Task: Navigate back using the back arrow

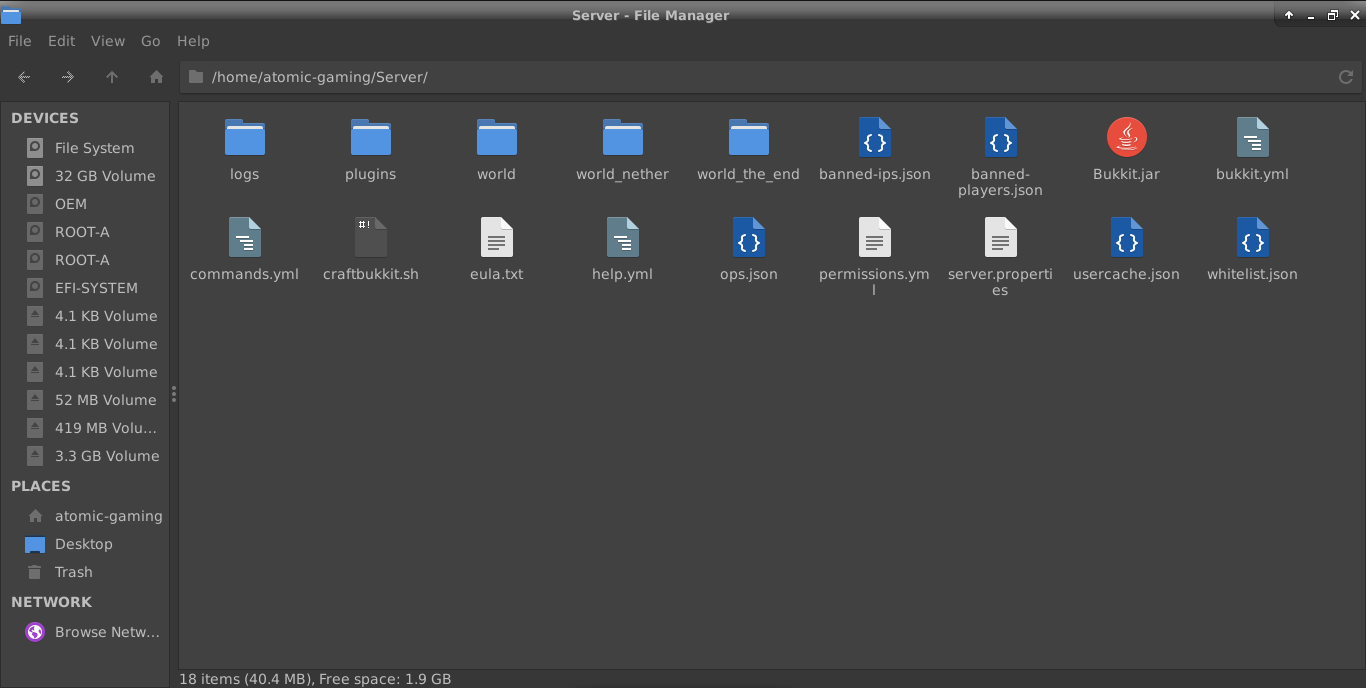Action: 23,77
